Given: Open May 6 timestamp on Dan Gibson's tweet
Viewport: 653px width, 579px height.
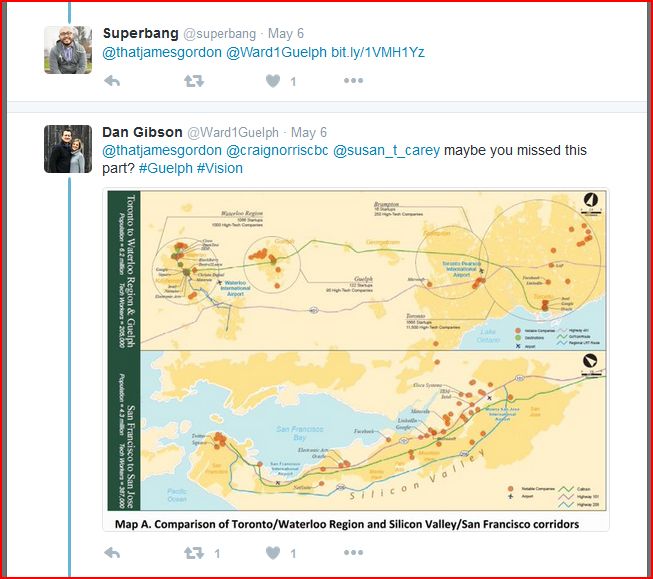Looking at the screenshot, I should point(309,132).
